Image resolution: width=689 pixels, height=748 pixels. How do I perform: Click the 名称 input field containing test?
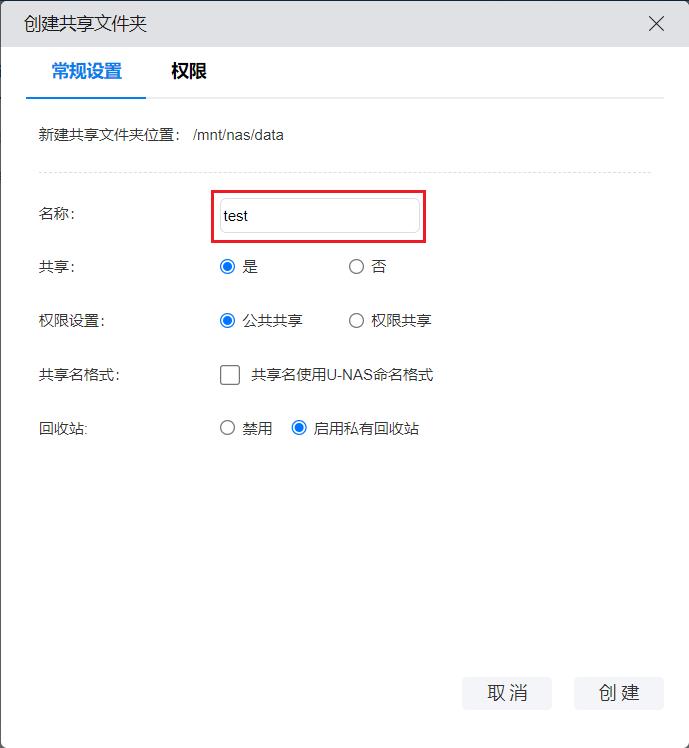[319, 216]
